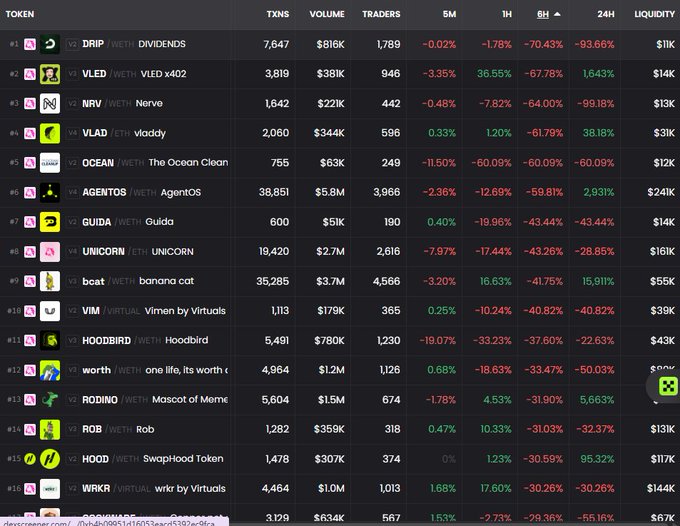Sort table by 1H column header
Screen dimensions: 680x526
(507, 14)
